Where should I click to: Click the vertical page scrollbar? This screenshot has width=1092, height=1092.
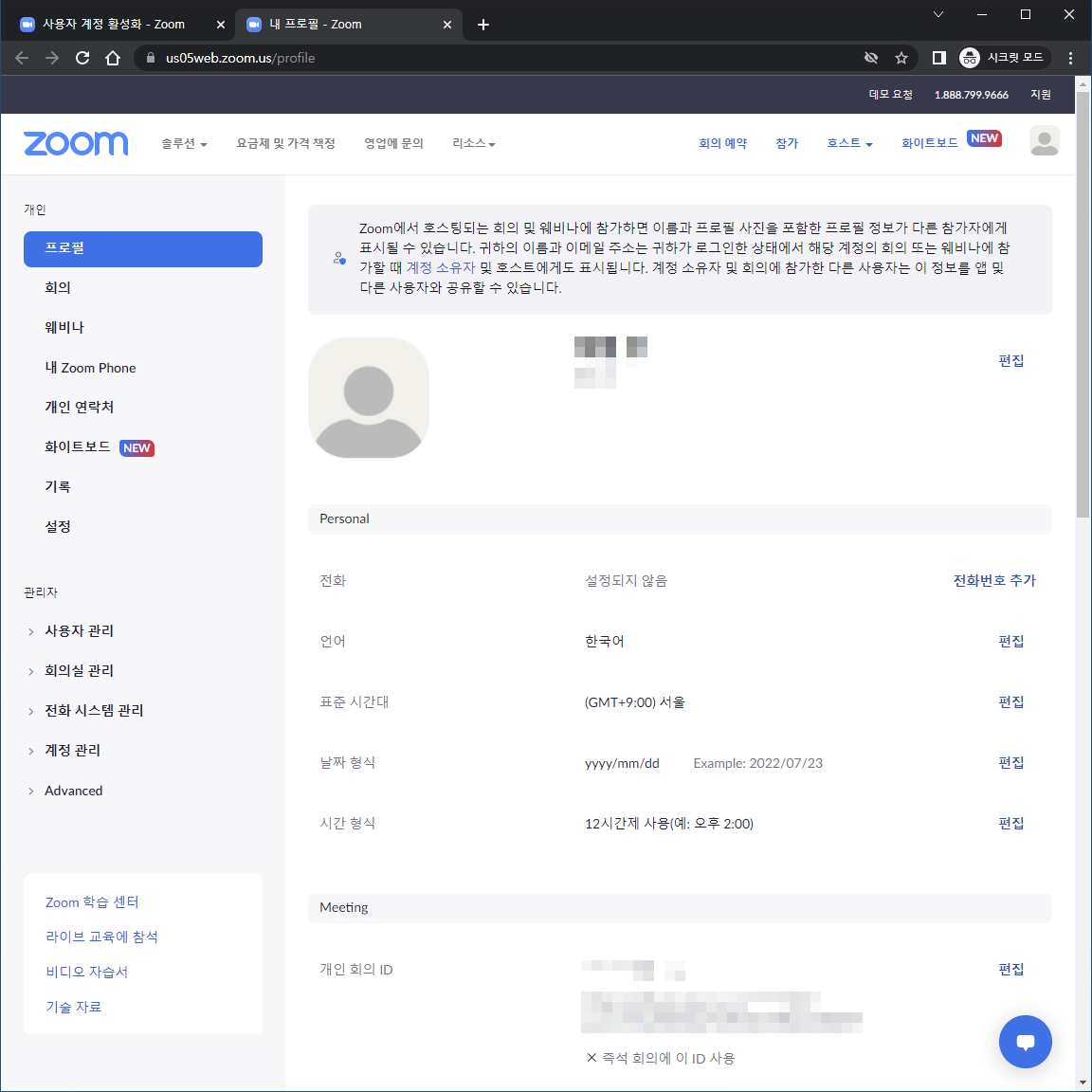coord(1083,304)
